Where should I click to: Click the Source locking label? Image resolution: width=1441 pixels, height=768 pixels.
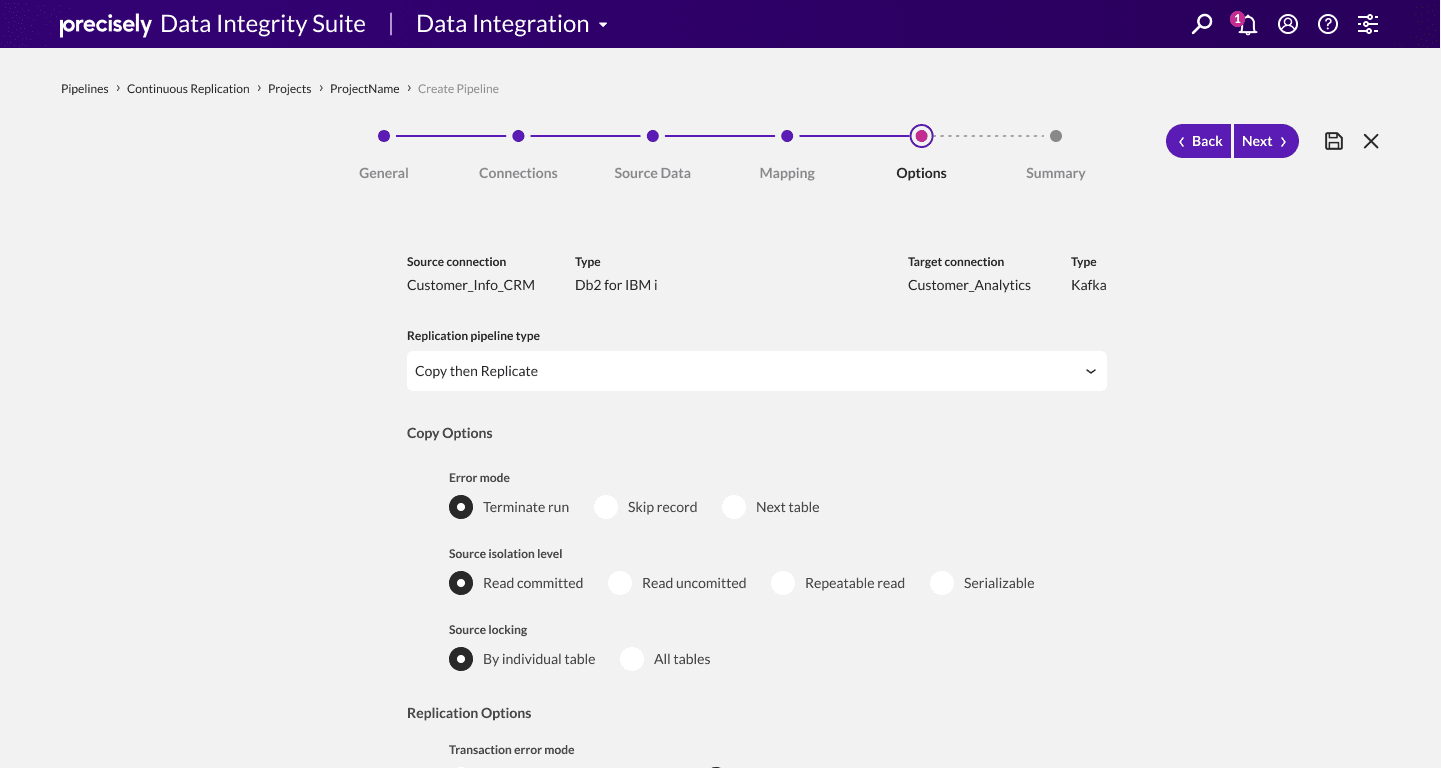point(488,630)
